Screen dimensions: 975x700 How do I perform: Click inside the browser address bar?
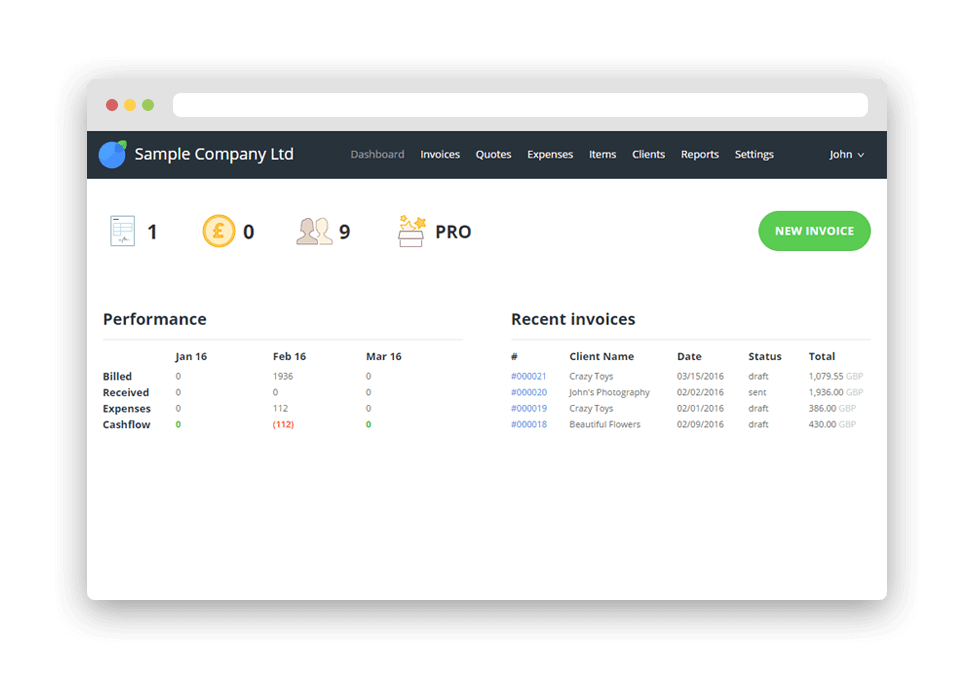pyautogui.click(x=521, y=104)
